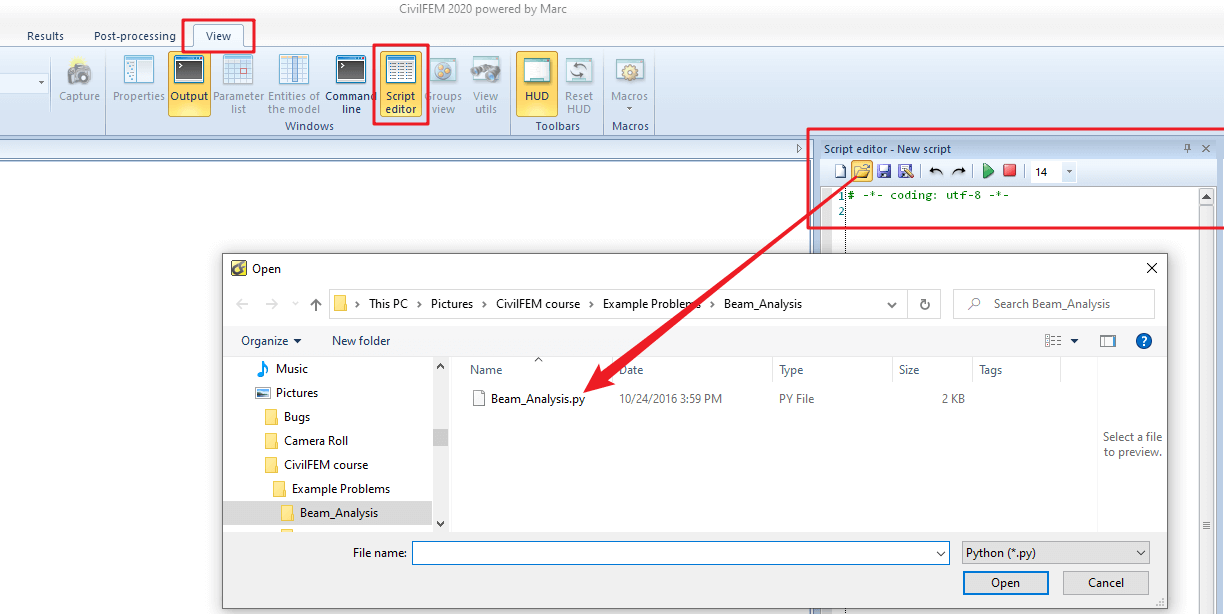This screenshot has width=1224, height=614.
Task: Stop script execution with red square
Action: (1010, 172)
